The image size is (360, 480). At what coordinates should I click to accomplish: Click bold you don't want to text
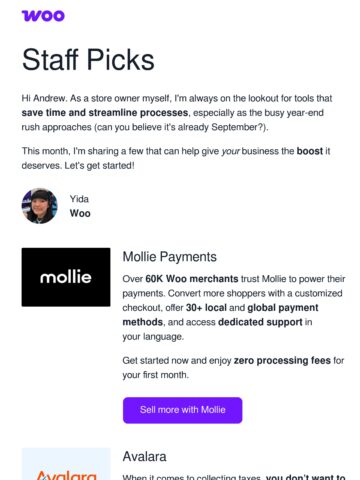tap(305, 476)
